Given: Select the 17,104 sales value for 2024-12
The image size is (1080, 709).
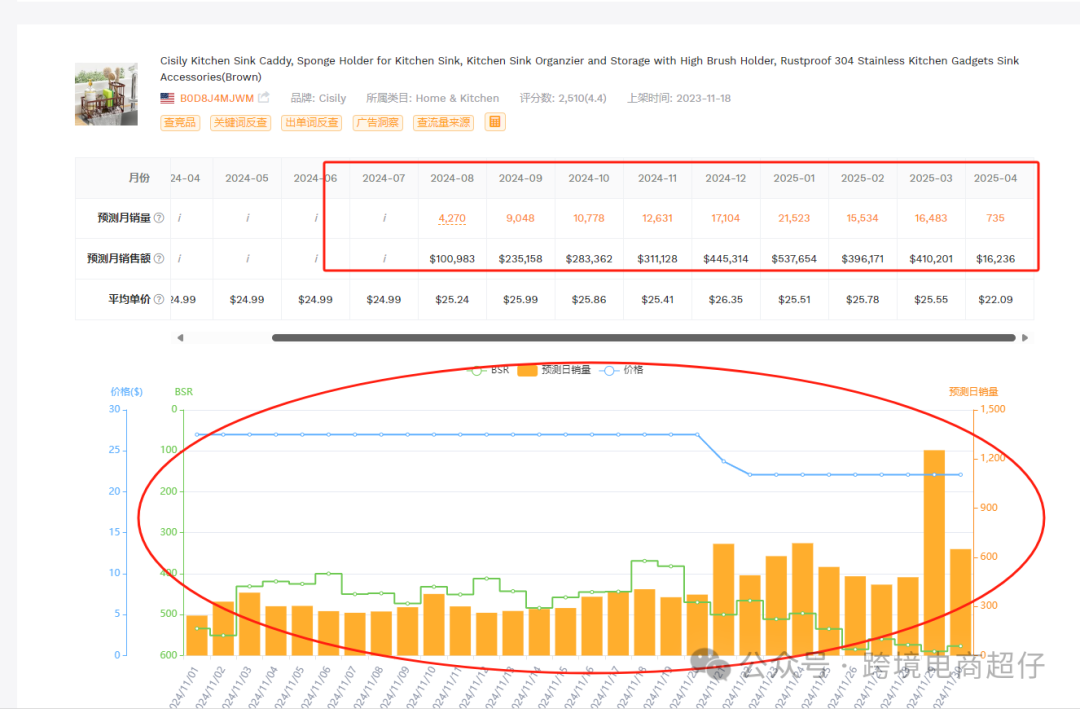Looking at the screenshot, I should pyautogui.click(x=725, y=218).
